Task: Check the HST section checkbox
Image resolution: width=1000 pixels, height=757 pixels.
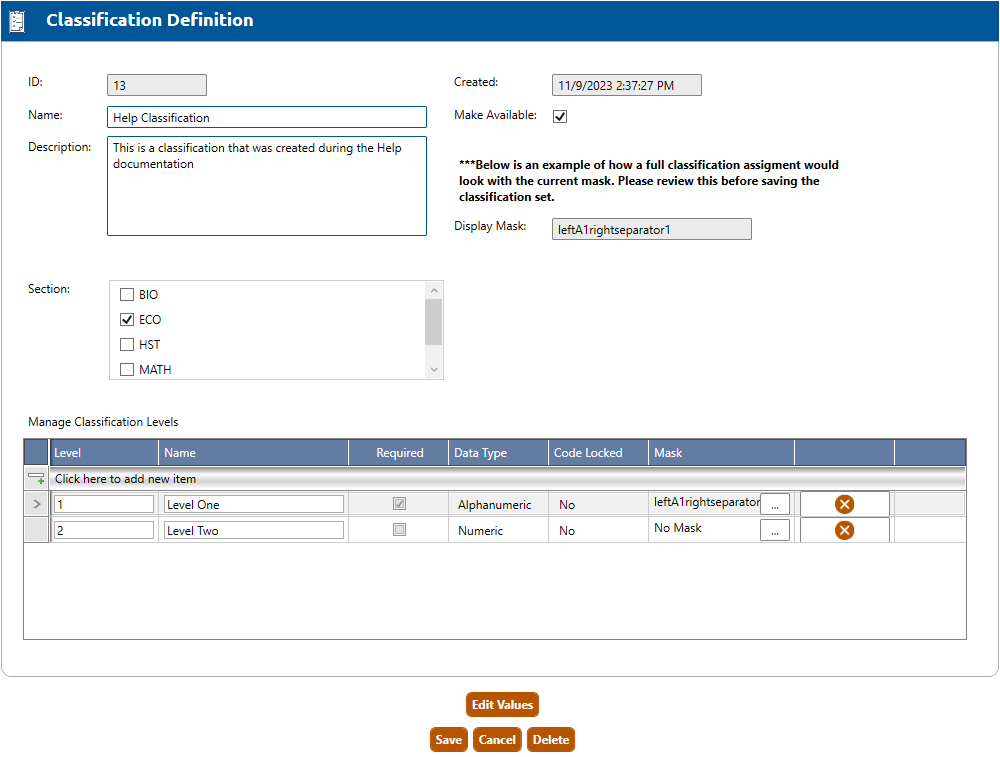Action: 127,345
